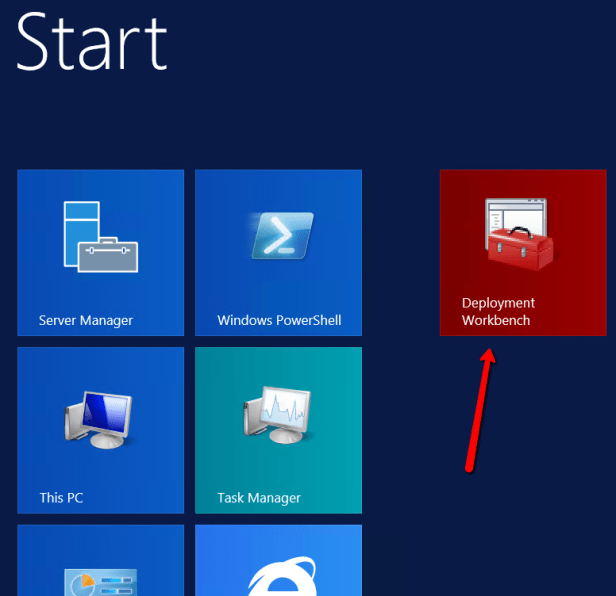Open This PC computer icon
The image size is (616, 596).
[100, 414]
